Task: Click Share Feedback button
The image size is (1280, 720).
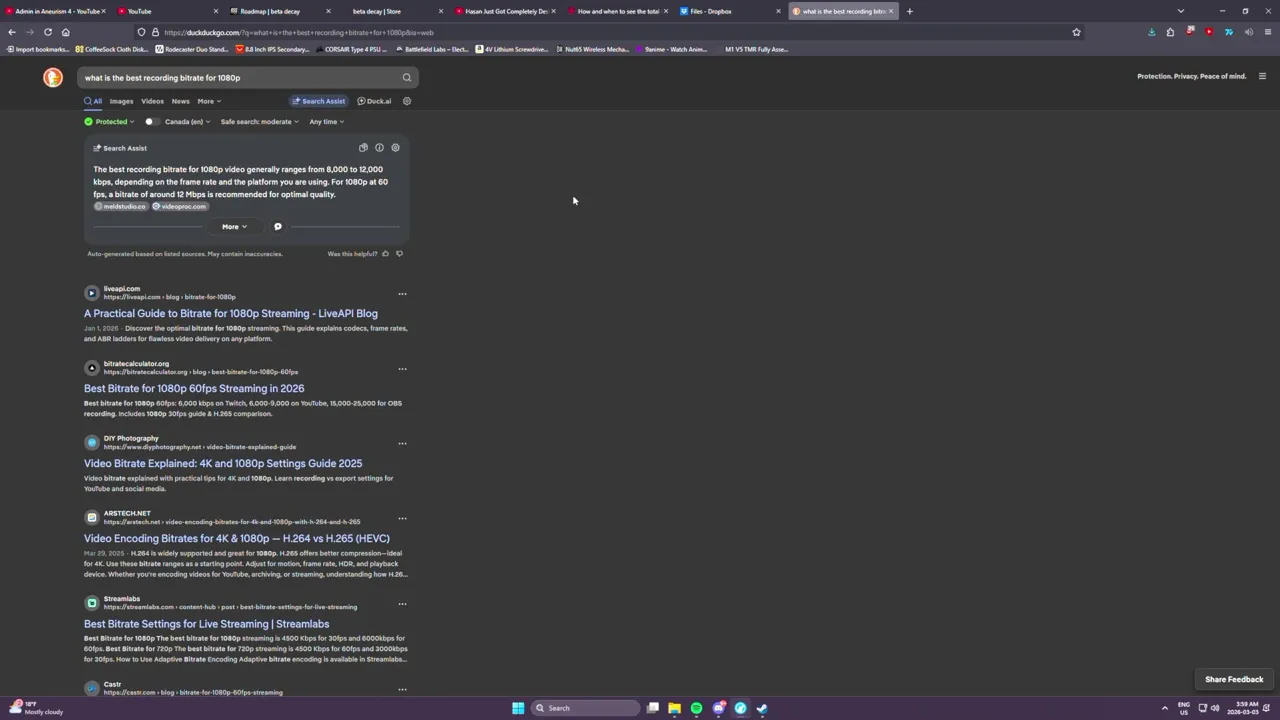Action: [x=1234, y=679]
